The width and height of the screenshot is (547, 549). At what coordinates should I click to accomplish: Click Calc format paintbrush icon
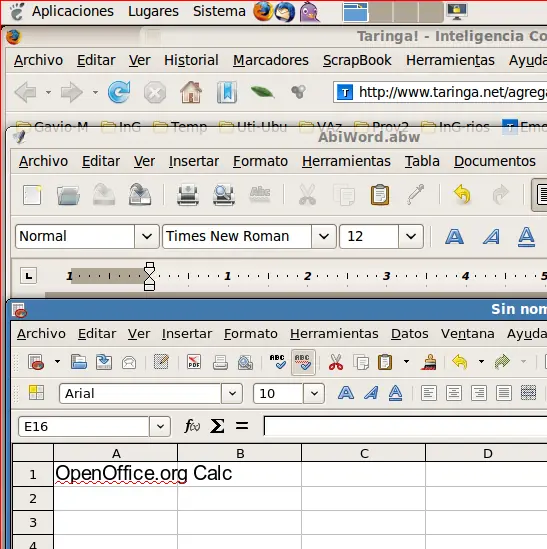pyautogui.click(x=429, y=362)
